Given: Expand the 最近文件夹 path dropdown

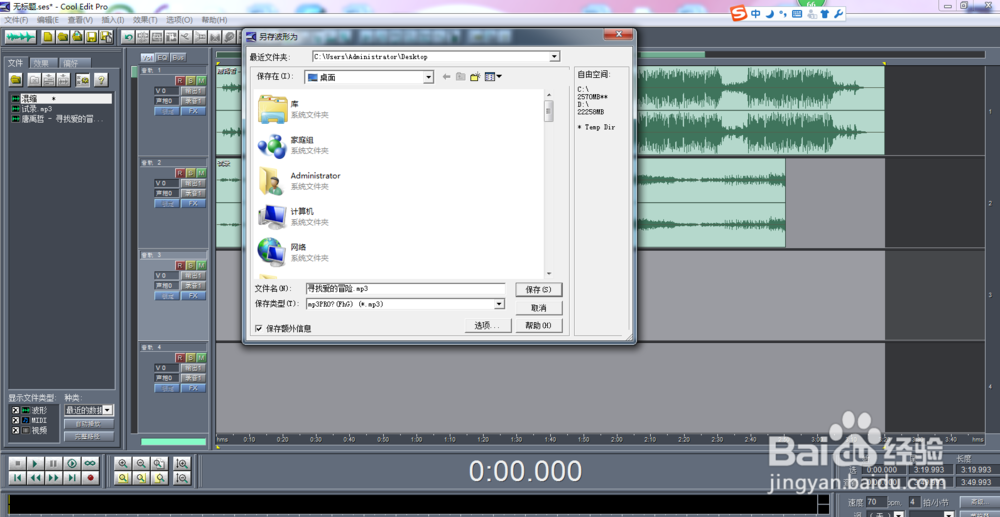Looking at the screenshot, I should [555, 57].
